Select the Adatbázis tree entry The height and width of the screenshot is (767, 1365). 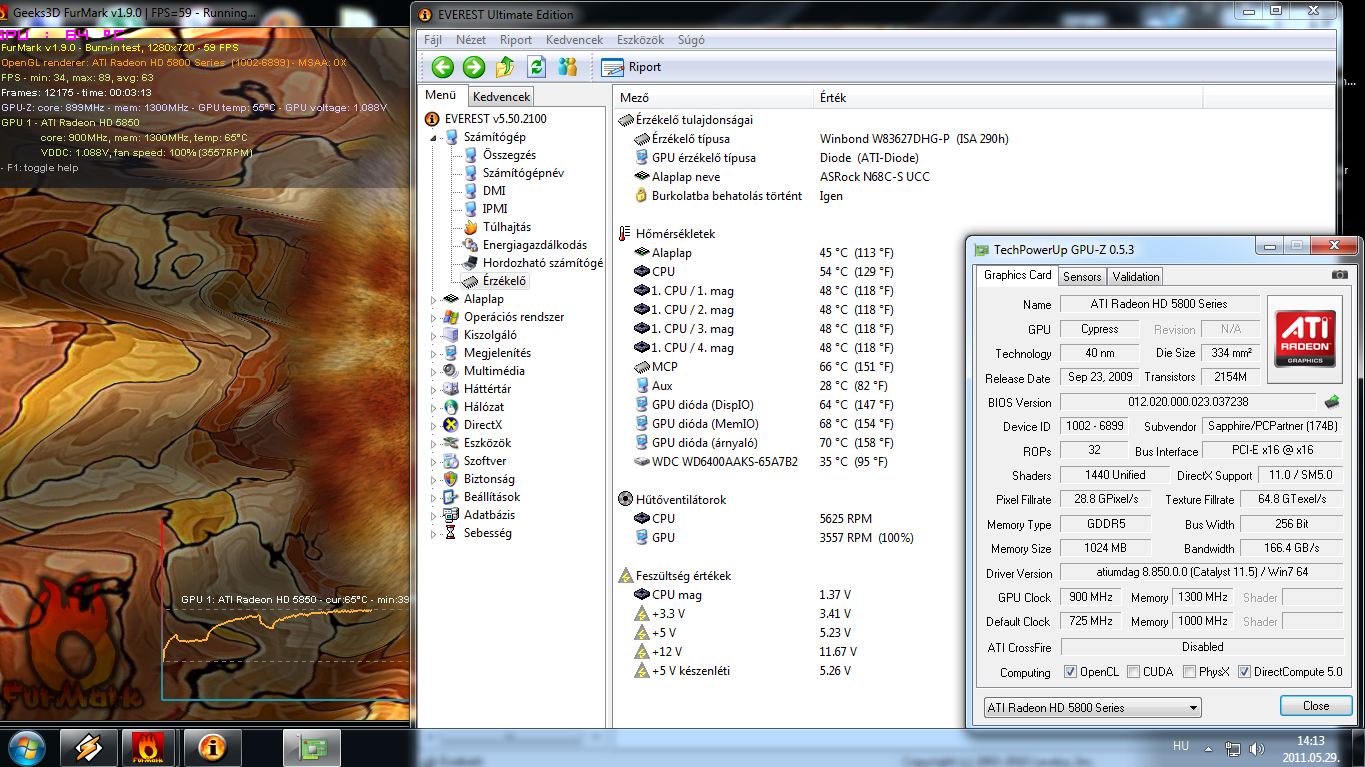pos(489,515)
